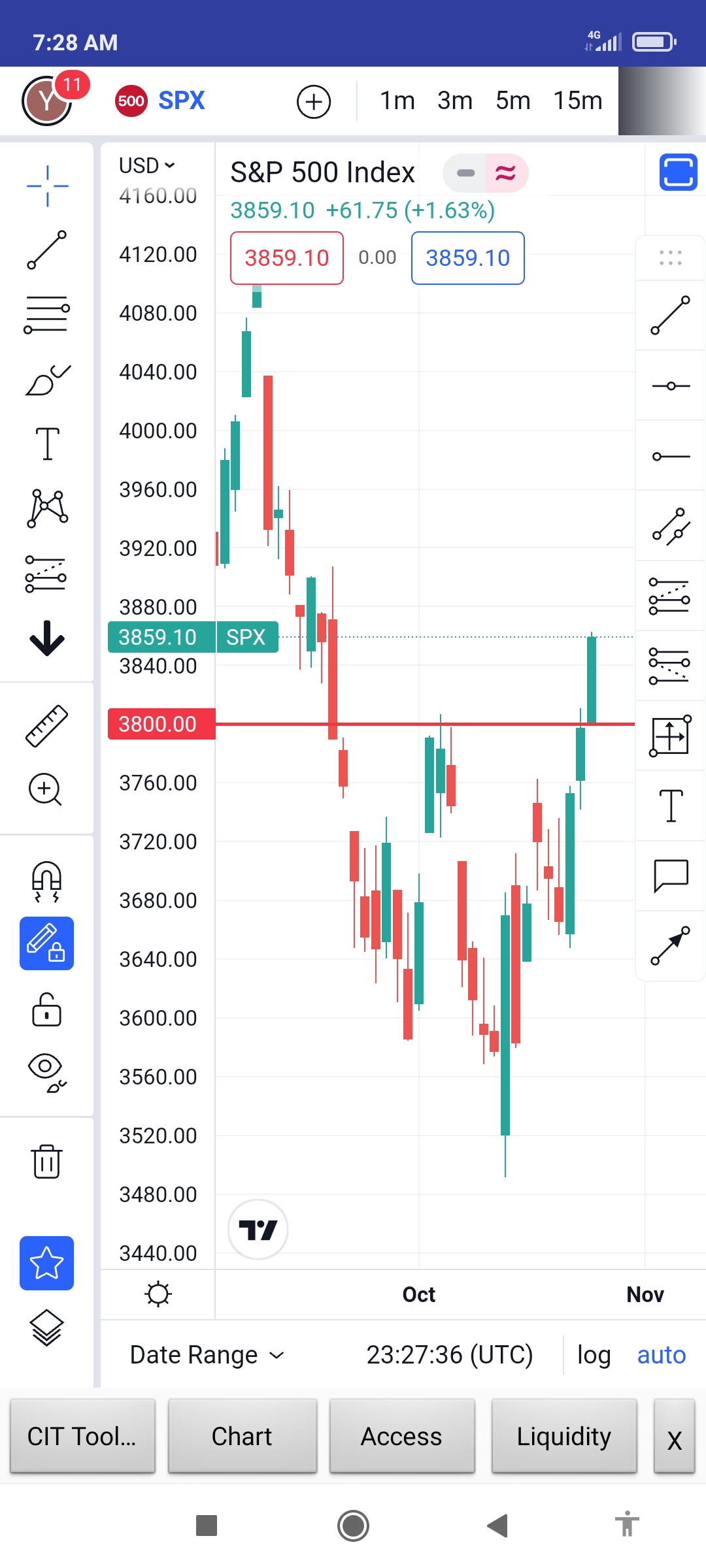Select the crosshair cursor tool
Viewport: 706px width, 1568px height.
(x=47, y=186)
